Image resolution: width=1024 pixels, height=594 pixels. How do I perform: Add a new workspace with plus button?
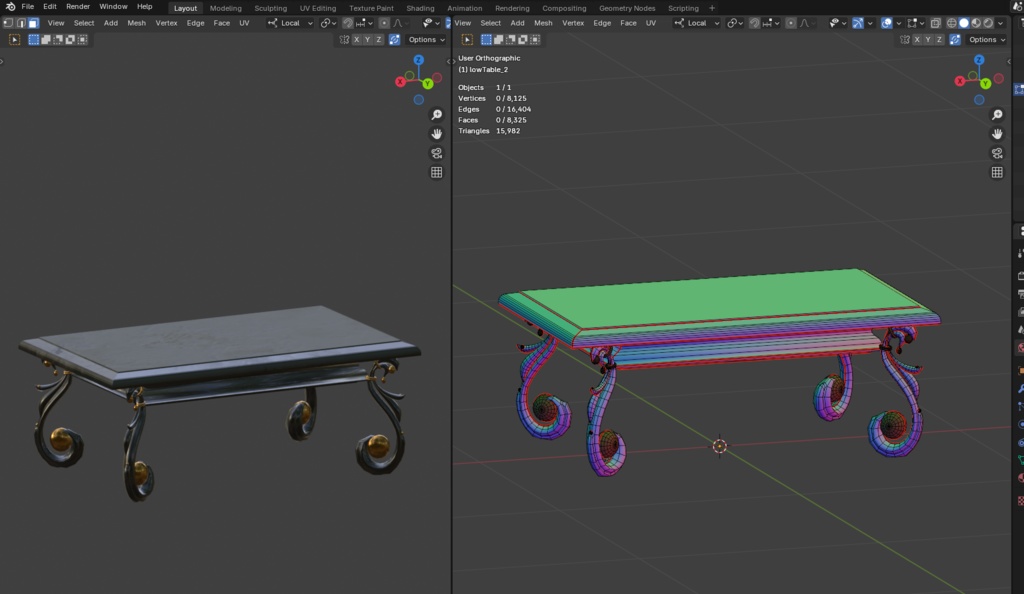[x=712, y=8]
